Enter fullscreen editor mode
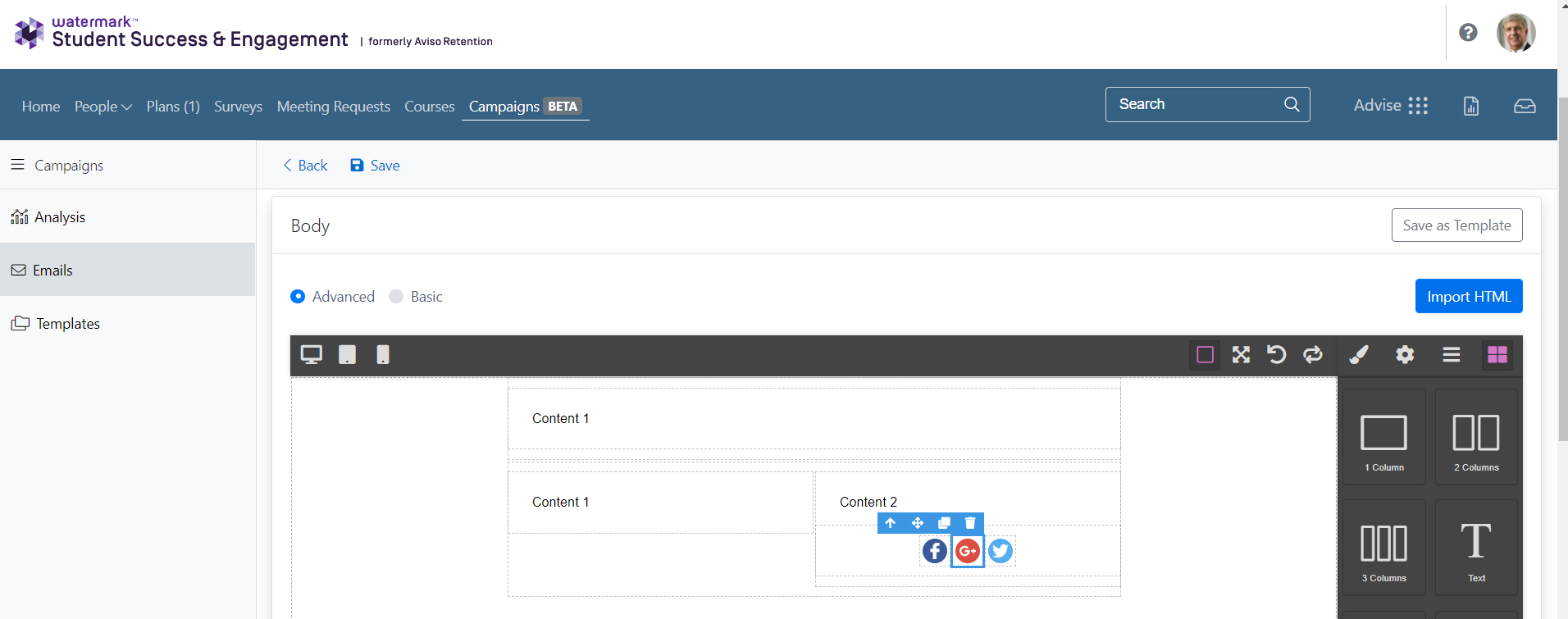 pyautogui.click(x=1241, y=355)
